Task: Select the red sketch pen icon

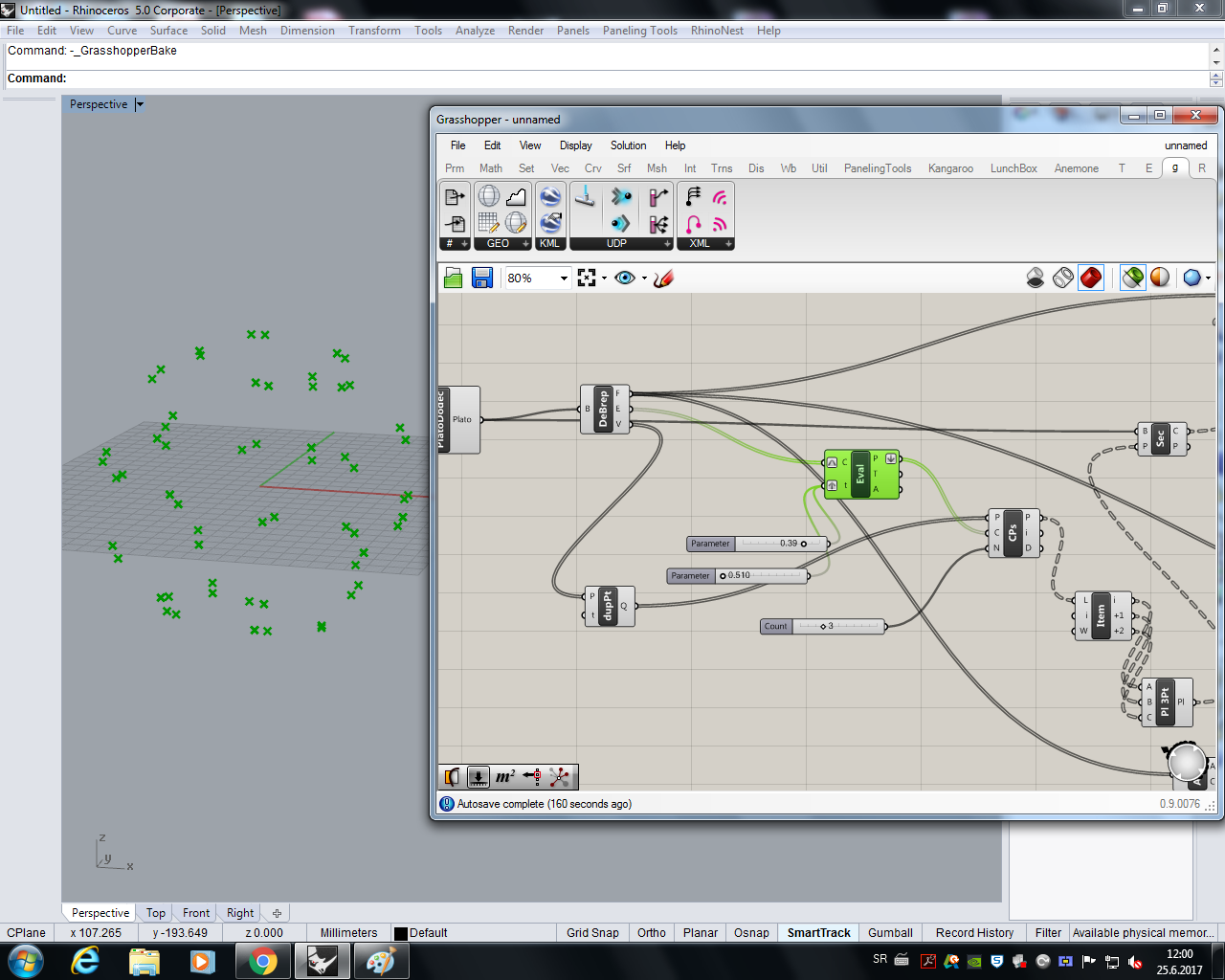Action: pos(664,278)
